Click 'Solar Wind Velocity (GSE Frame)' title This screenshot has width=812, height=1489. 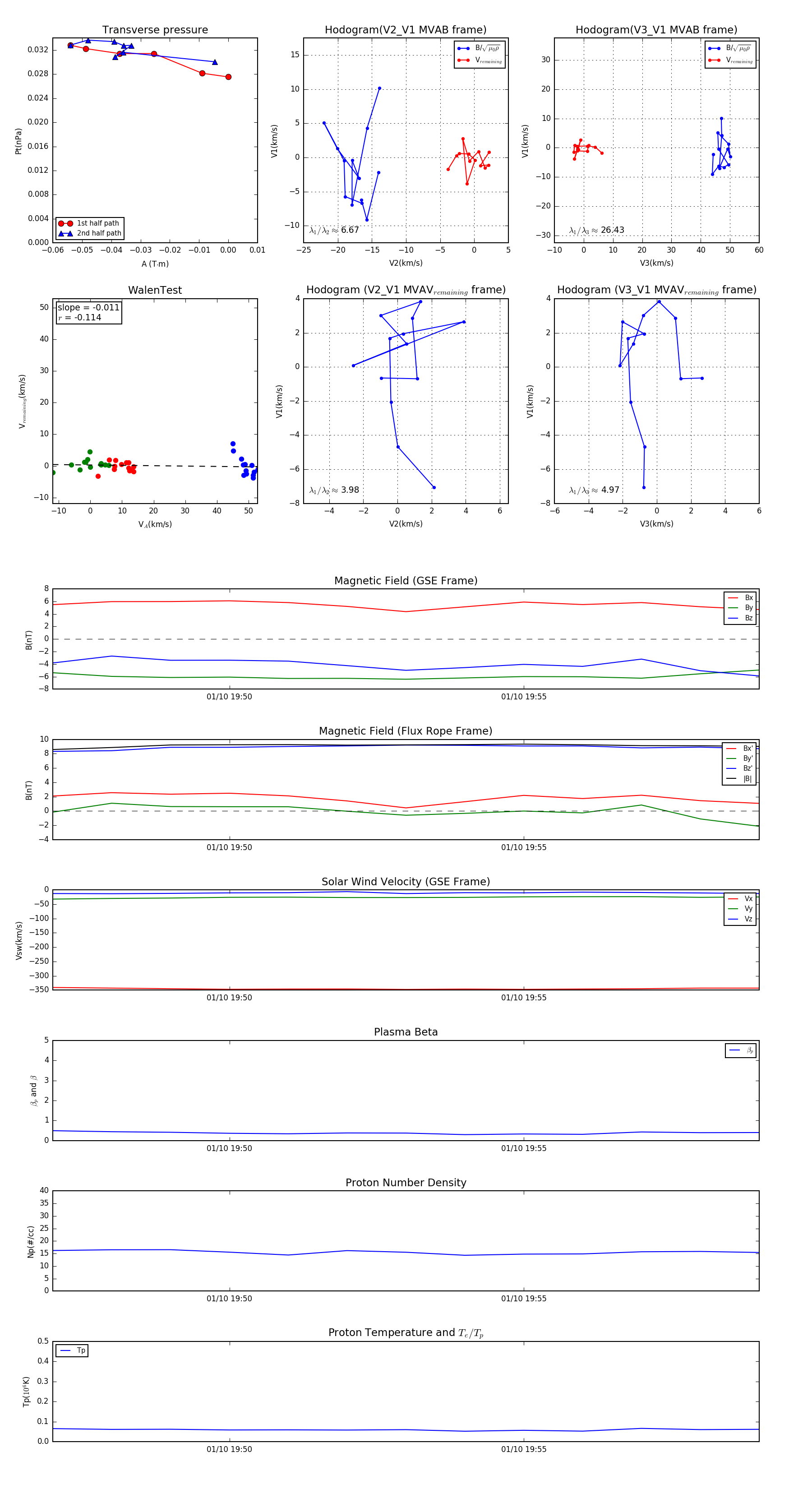406,882
